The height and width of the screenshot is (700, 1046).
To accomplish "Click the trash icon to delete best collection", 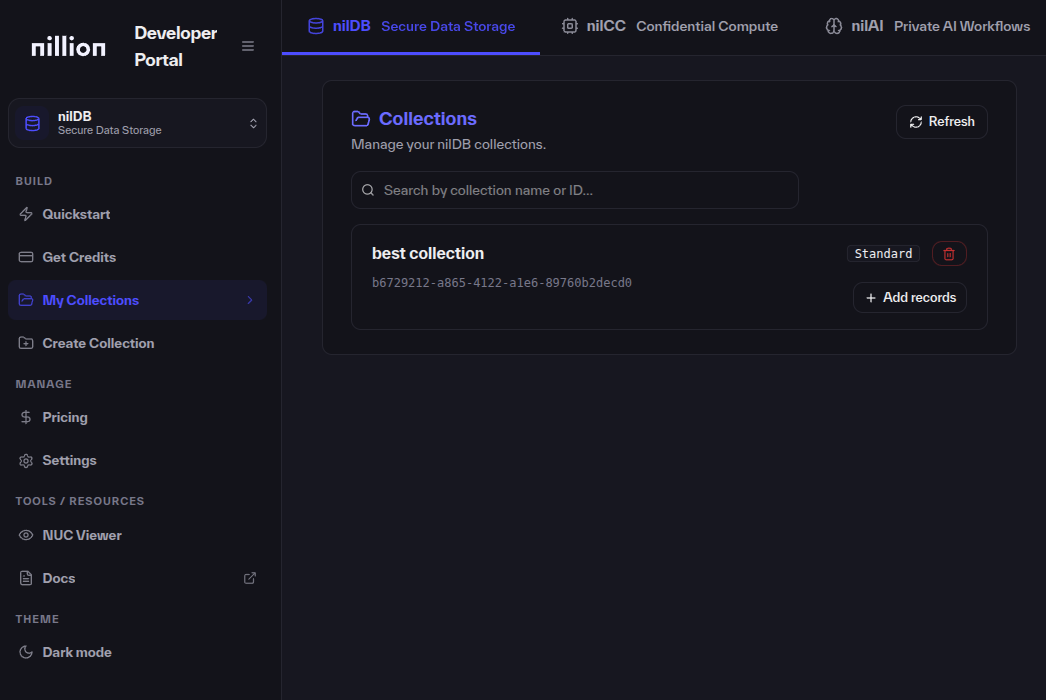I will coord(948,253).
